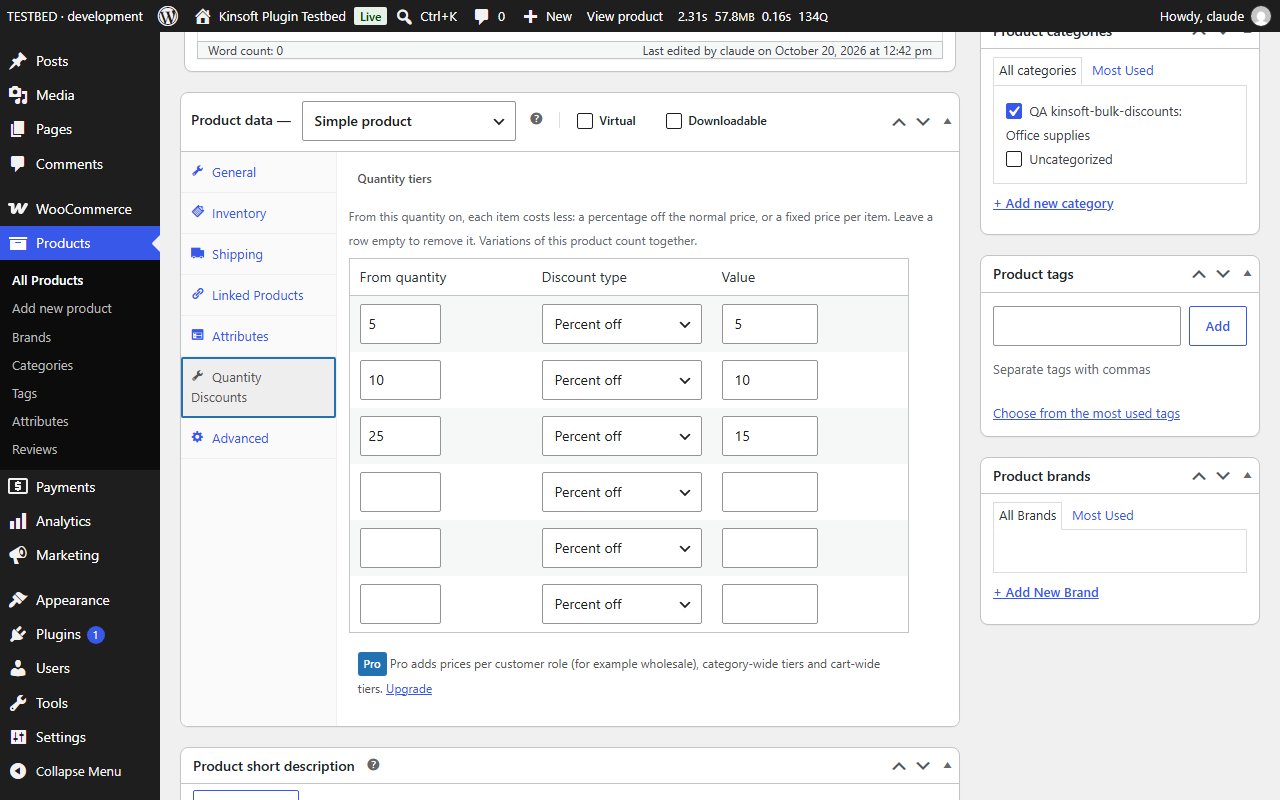Open discount type dropdown for quantity 10 row
The height and width of the screenshot is (800, 1280).
[x=622, y=380]
